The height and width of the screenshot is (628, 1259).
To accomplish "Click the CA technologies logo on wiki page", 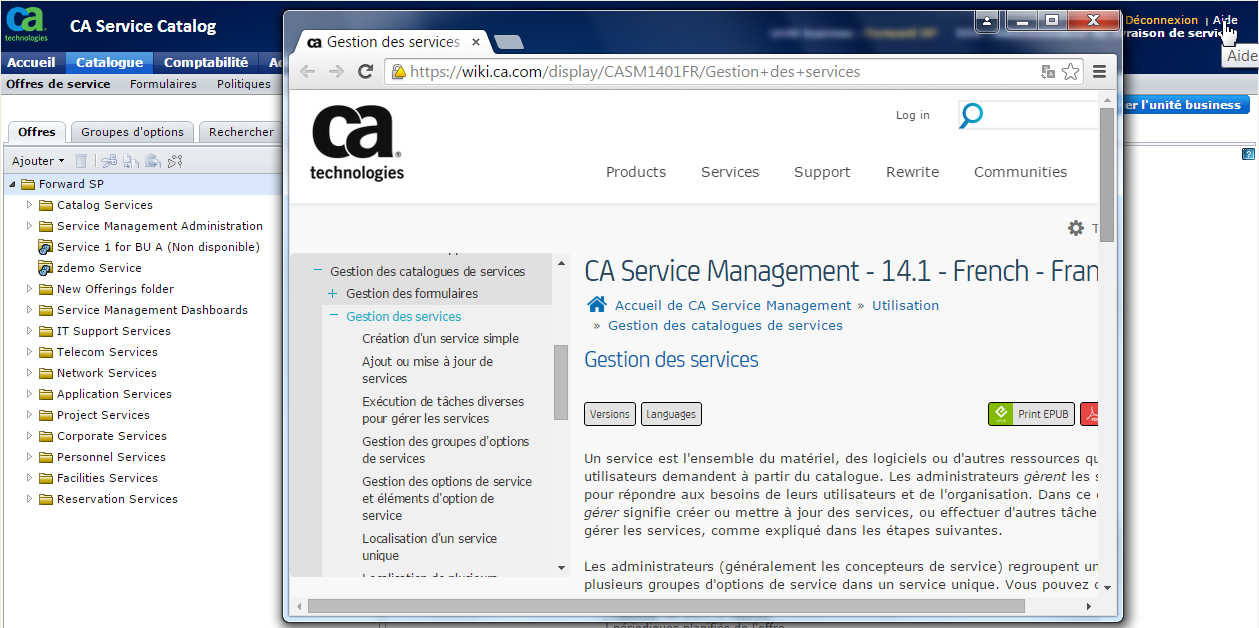I will click(357, 144).
